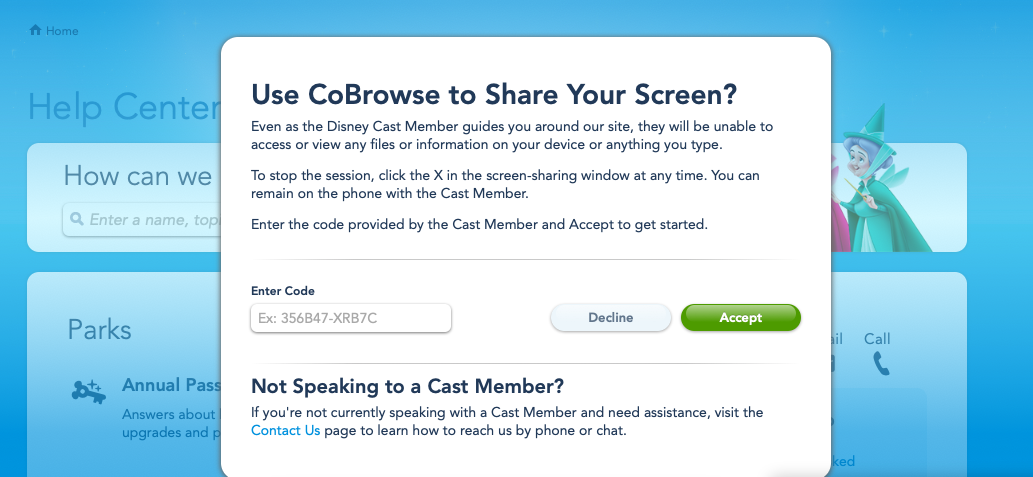Click the "How can we" search heading

[137, 176]
